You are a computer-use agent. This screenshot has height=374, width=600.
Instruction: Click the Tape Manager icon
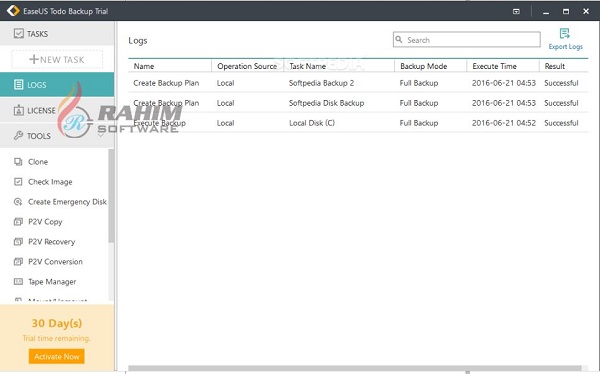point(18,282)
